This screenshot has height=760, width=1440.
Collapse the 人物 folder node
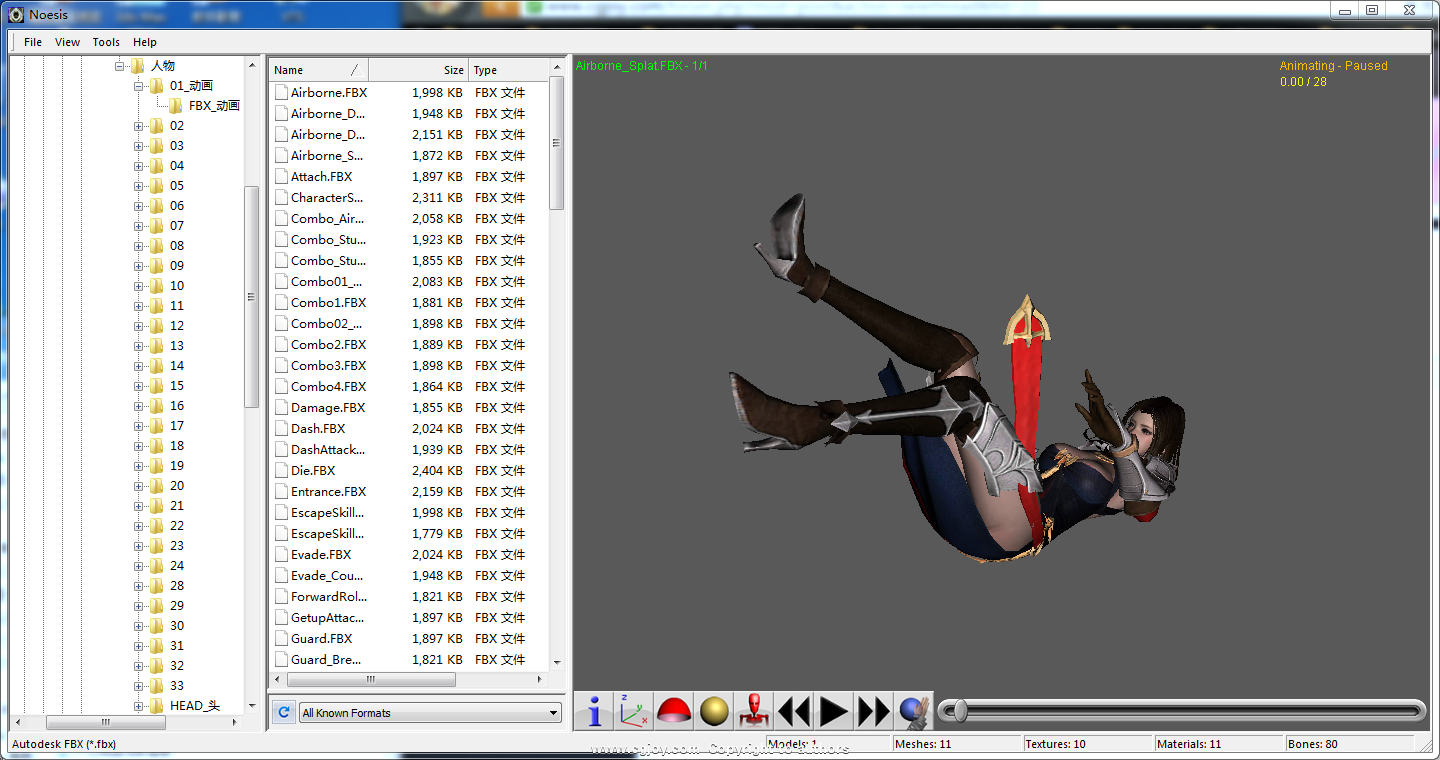coord(120,66)
